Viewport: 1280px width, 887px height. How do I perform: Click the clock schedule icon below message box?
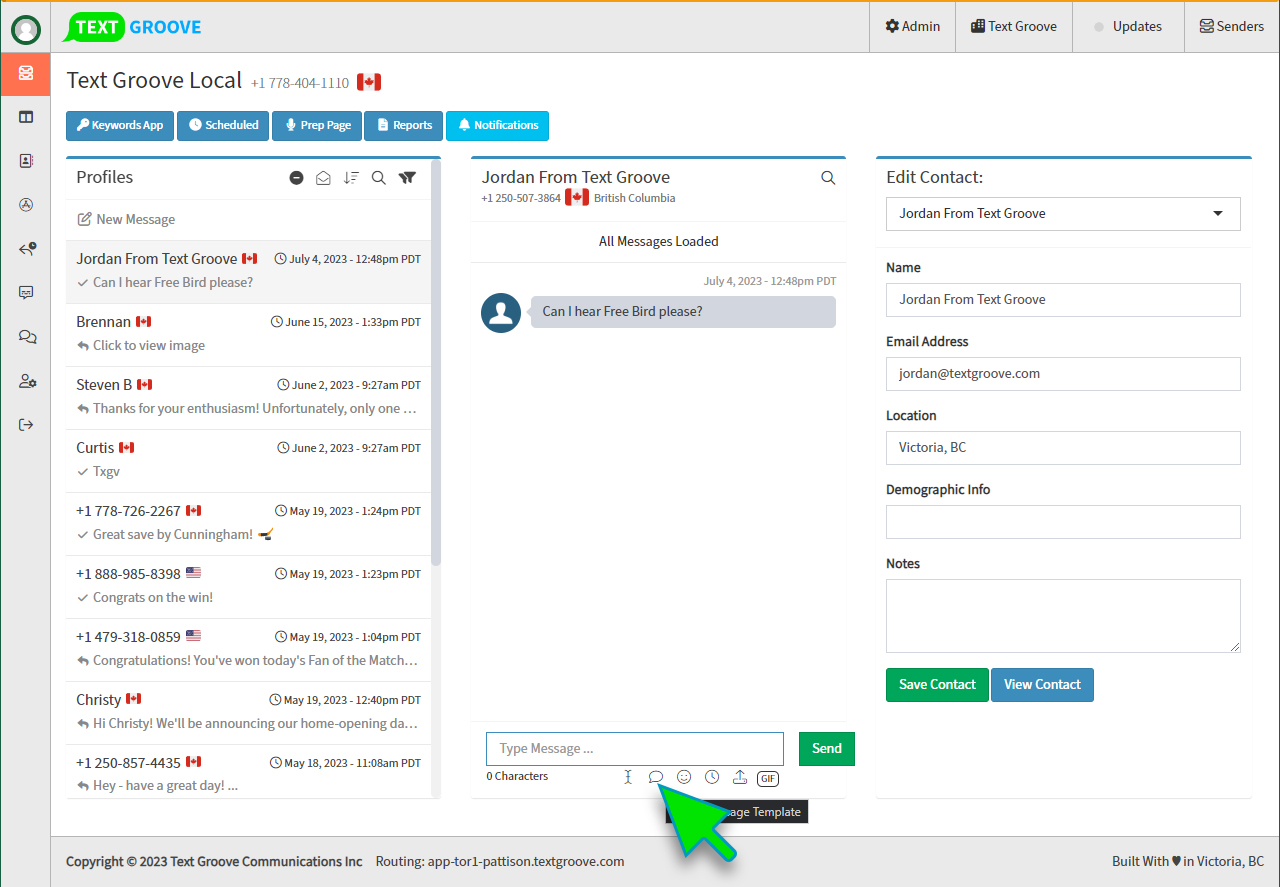pos(712,777)
